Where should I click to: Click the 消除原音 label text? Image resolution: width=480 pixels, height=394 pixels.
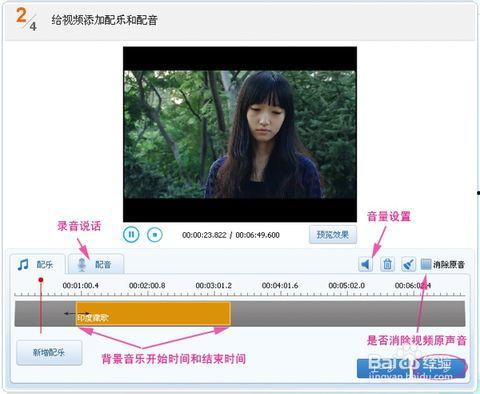coord(449,265)
